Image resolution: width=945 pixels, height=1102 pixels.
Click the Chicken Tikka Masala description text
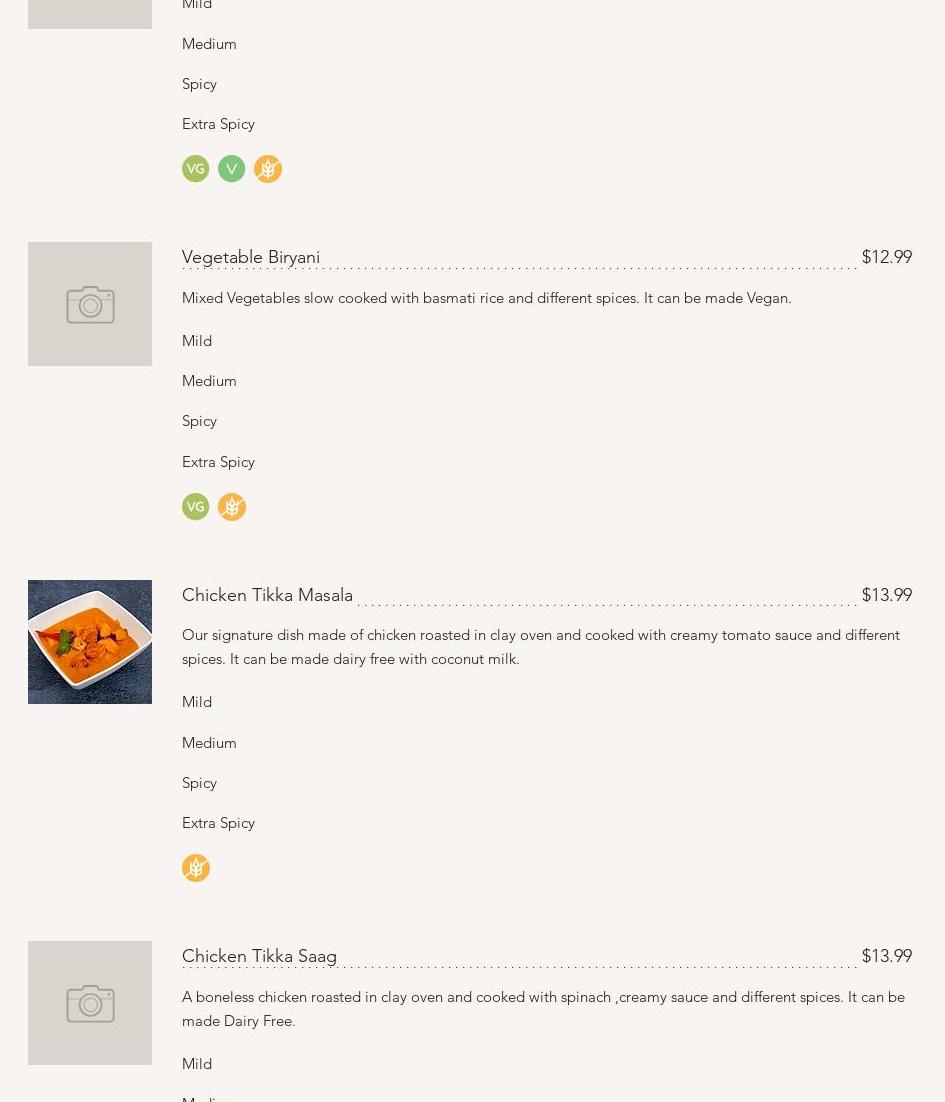click(540, 647)
